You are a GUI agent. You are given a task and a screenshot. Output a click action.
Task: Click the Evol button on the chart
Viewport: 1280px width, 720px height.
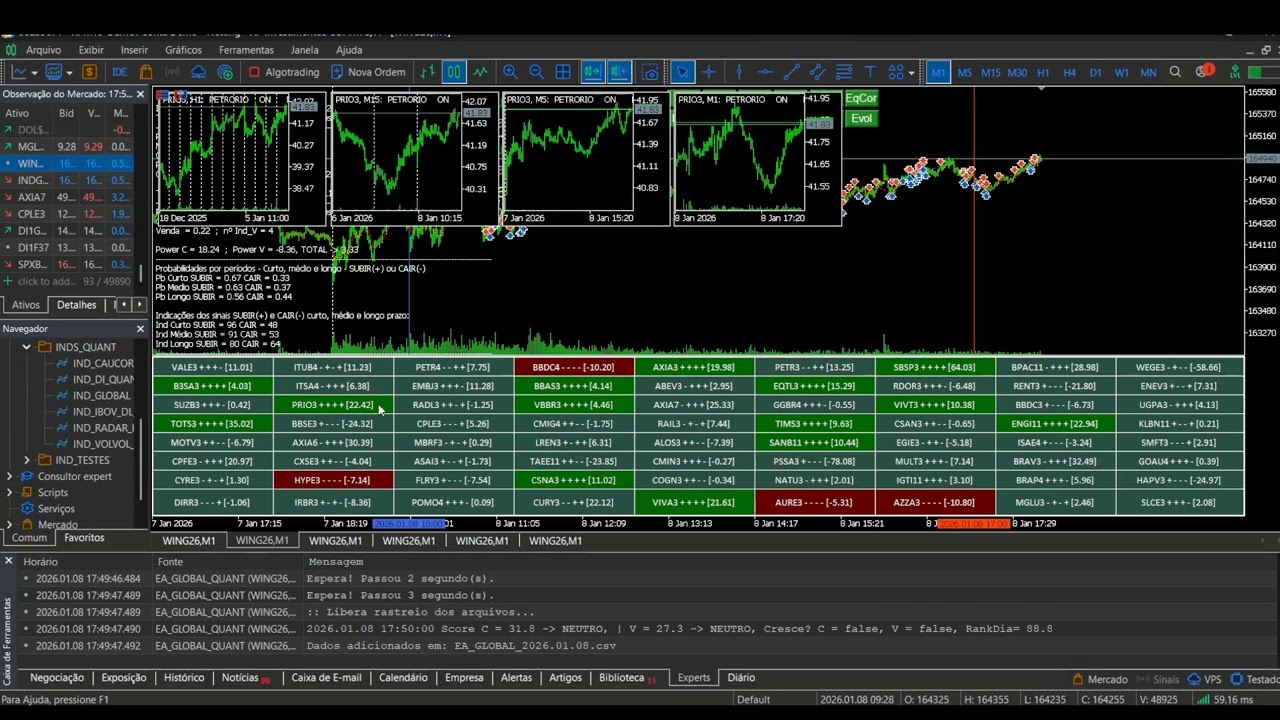(861, 118)
